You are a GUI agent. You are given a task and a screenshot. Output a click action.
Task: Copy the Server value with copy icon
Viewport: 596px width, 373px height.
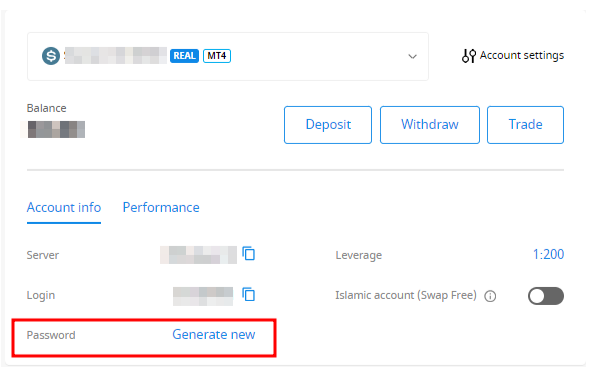tap(249, 254)
